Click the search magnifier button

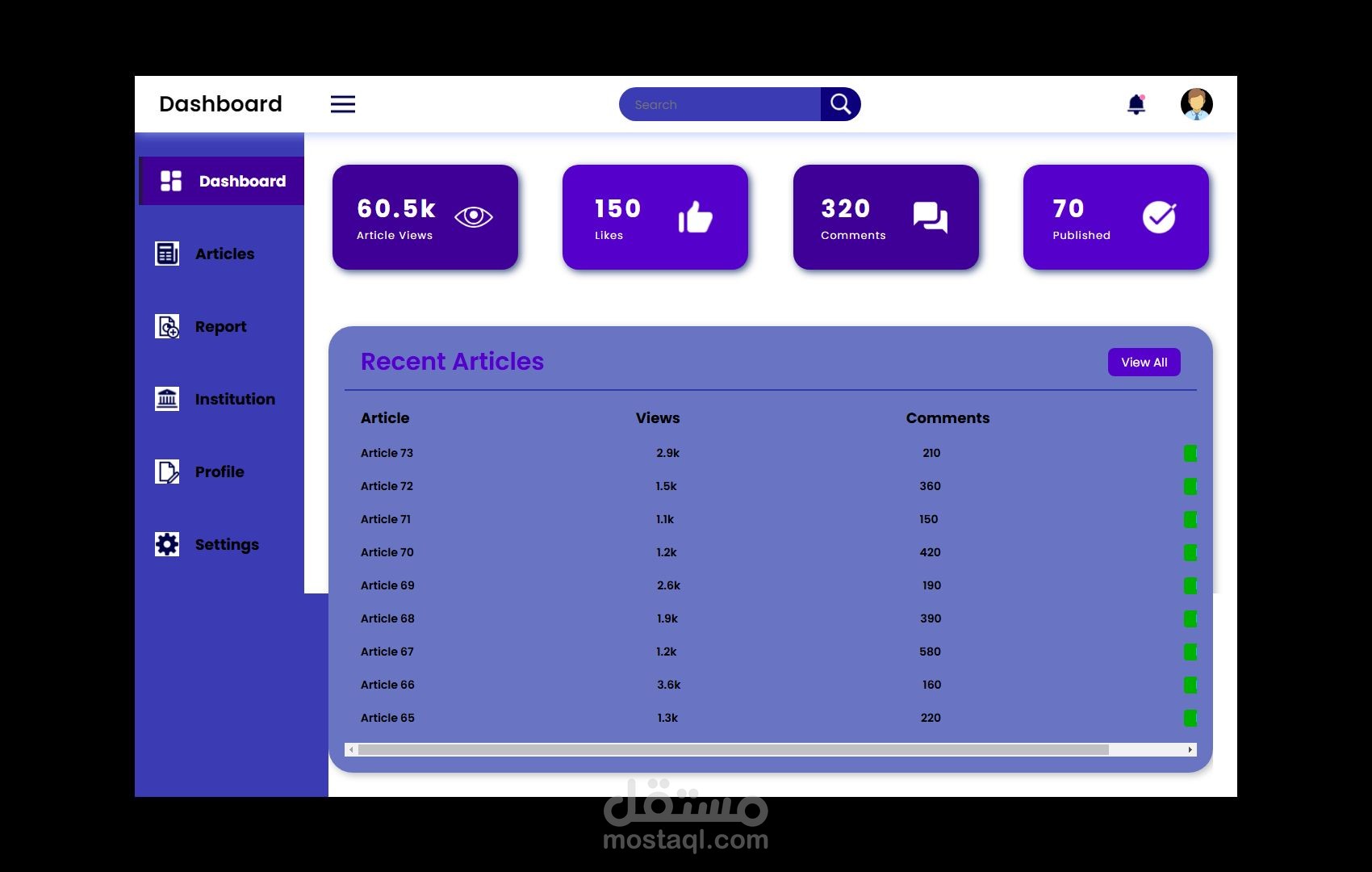(x=840, y=103)
